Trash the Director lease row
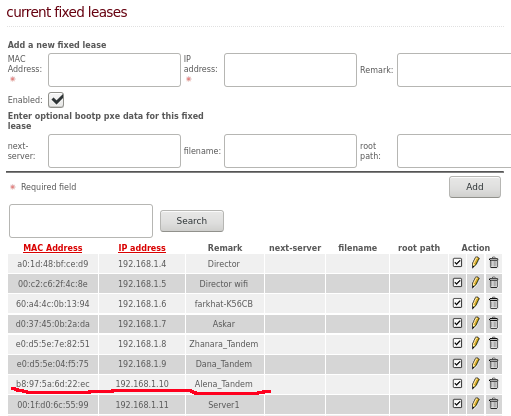This screenshot has height=416, width=511. [x=494, y=263]
